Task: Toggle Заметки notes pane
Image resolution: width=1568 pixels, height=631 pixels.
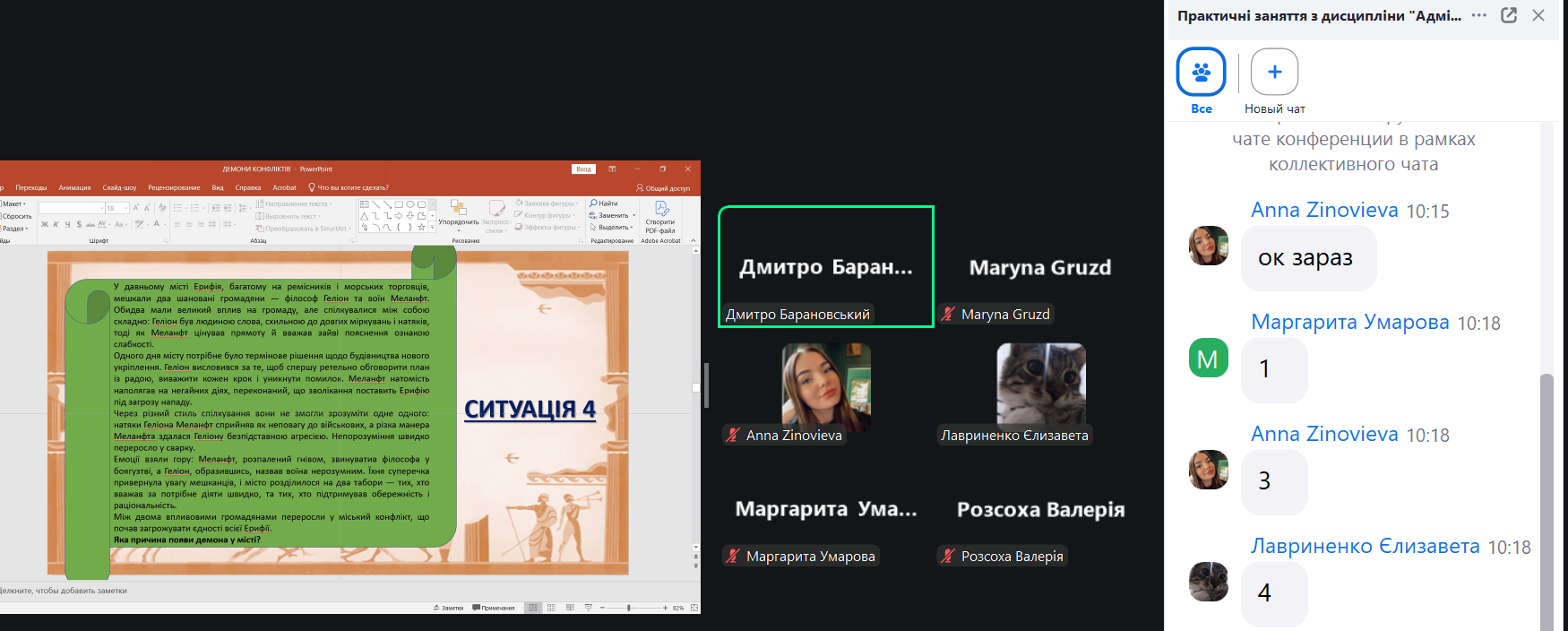Action: [x=448, y=608]
